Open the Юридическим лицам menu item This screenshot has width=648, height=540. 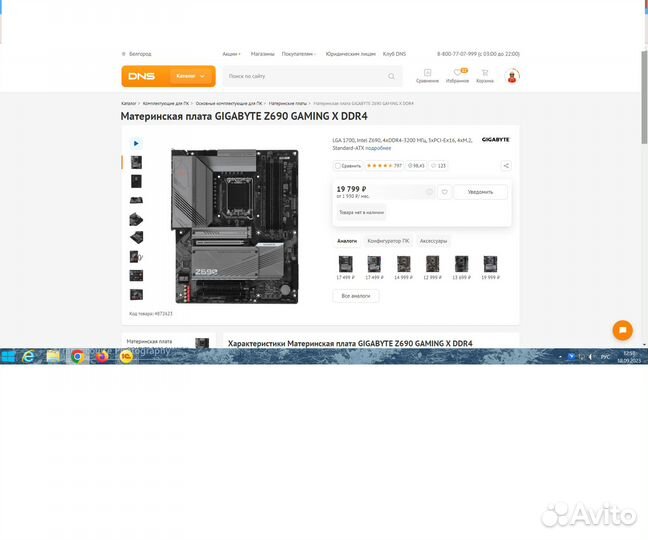point(350,54)
